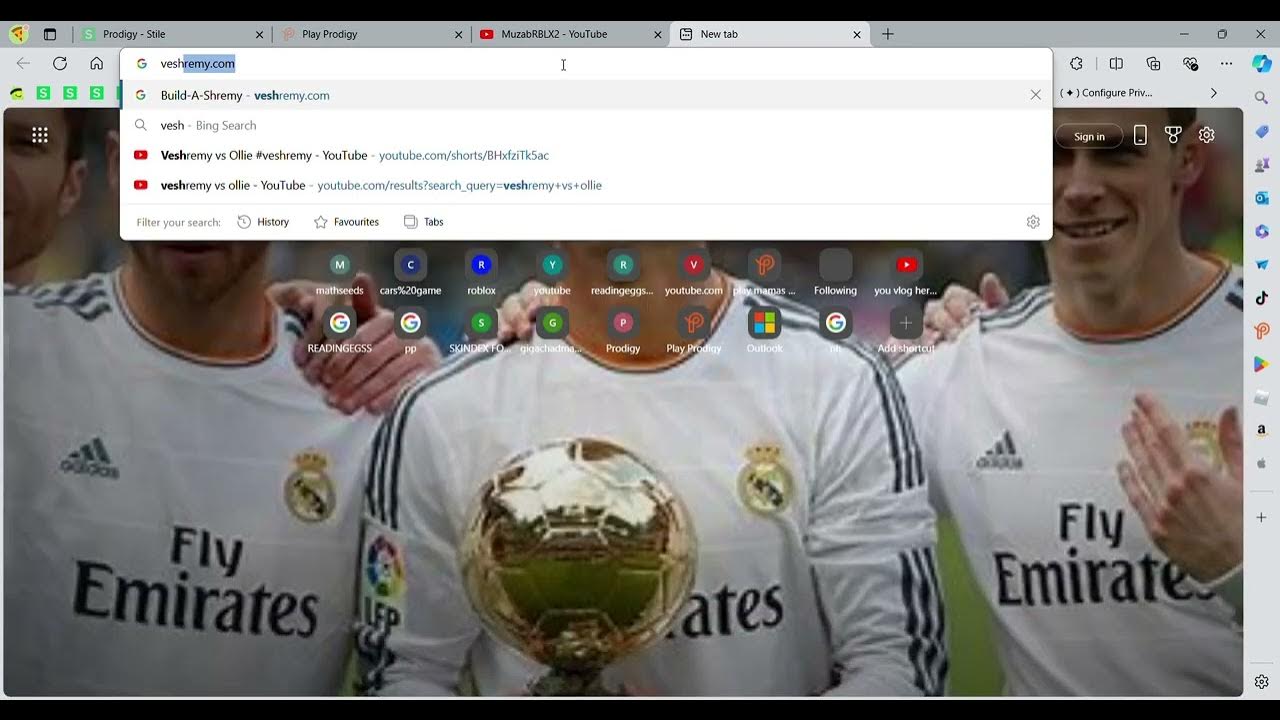Viewport: 1280px width, 720px height.
Task: Filter search suggestions by History
Action: tap(263, 222)
